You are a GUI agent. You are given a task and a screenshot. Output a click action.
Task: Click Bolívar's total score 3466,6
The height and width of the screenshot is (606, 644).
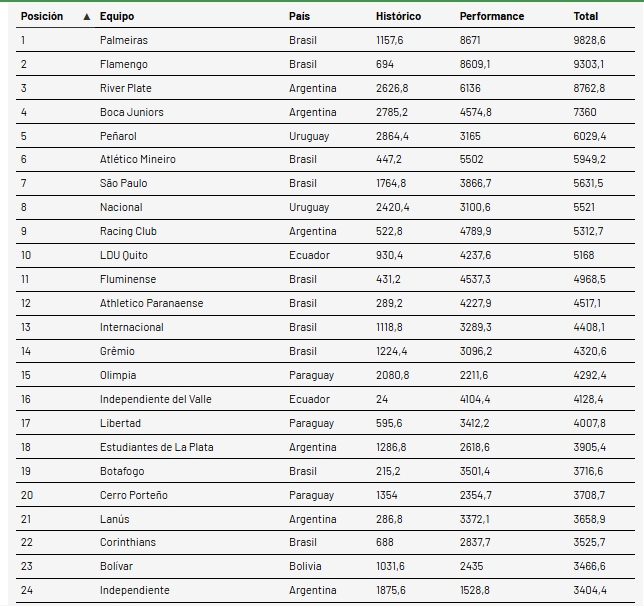tap(589, 567)
